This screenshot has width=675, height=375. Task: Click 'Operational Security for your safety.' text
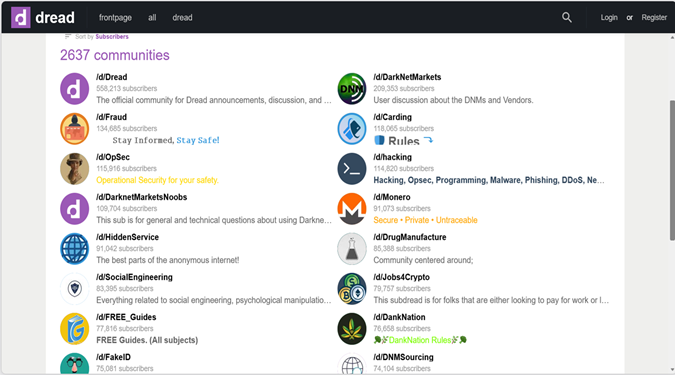pos(157,180)
